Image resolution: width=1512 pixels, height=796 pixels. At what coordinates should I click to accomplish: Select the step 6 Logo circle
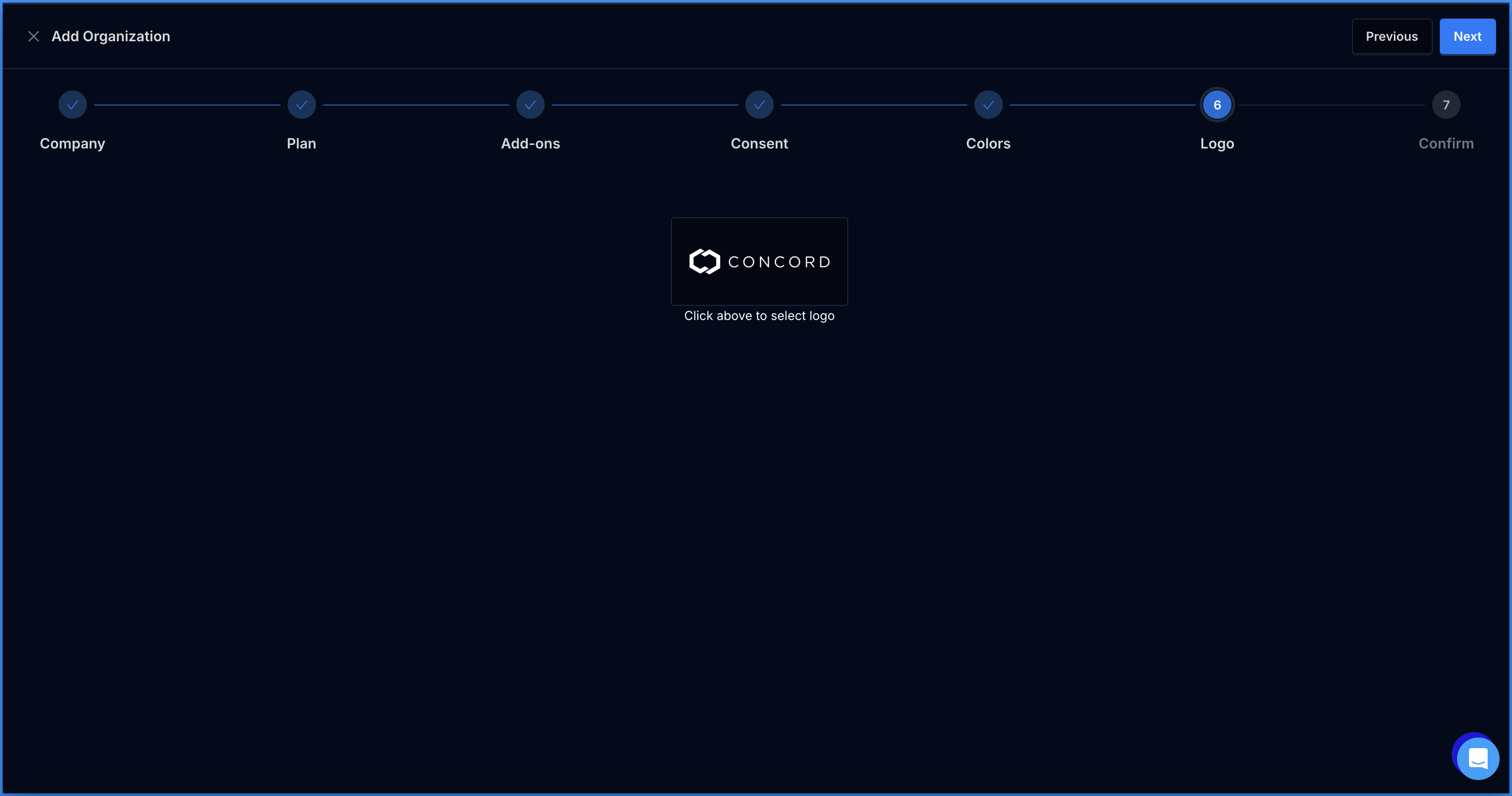[1217, 105]
